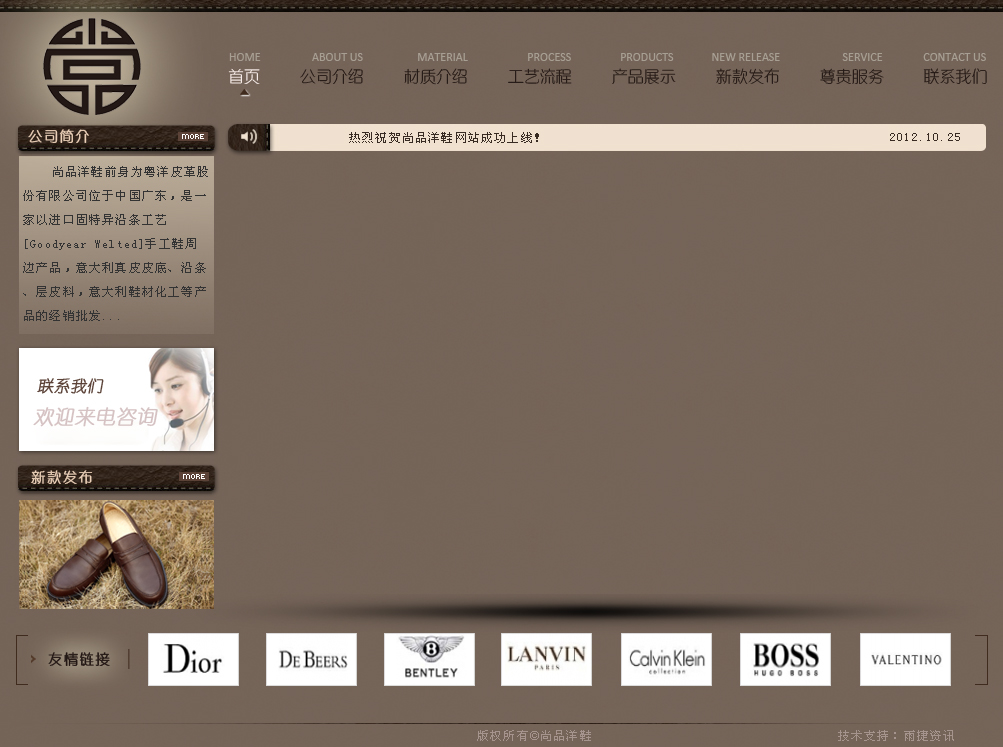Viewport: 1003px width, 747px height.
Task: Open the ABOUT US 公司介绍 page
Action: point(332,69)
